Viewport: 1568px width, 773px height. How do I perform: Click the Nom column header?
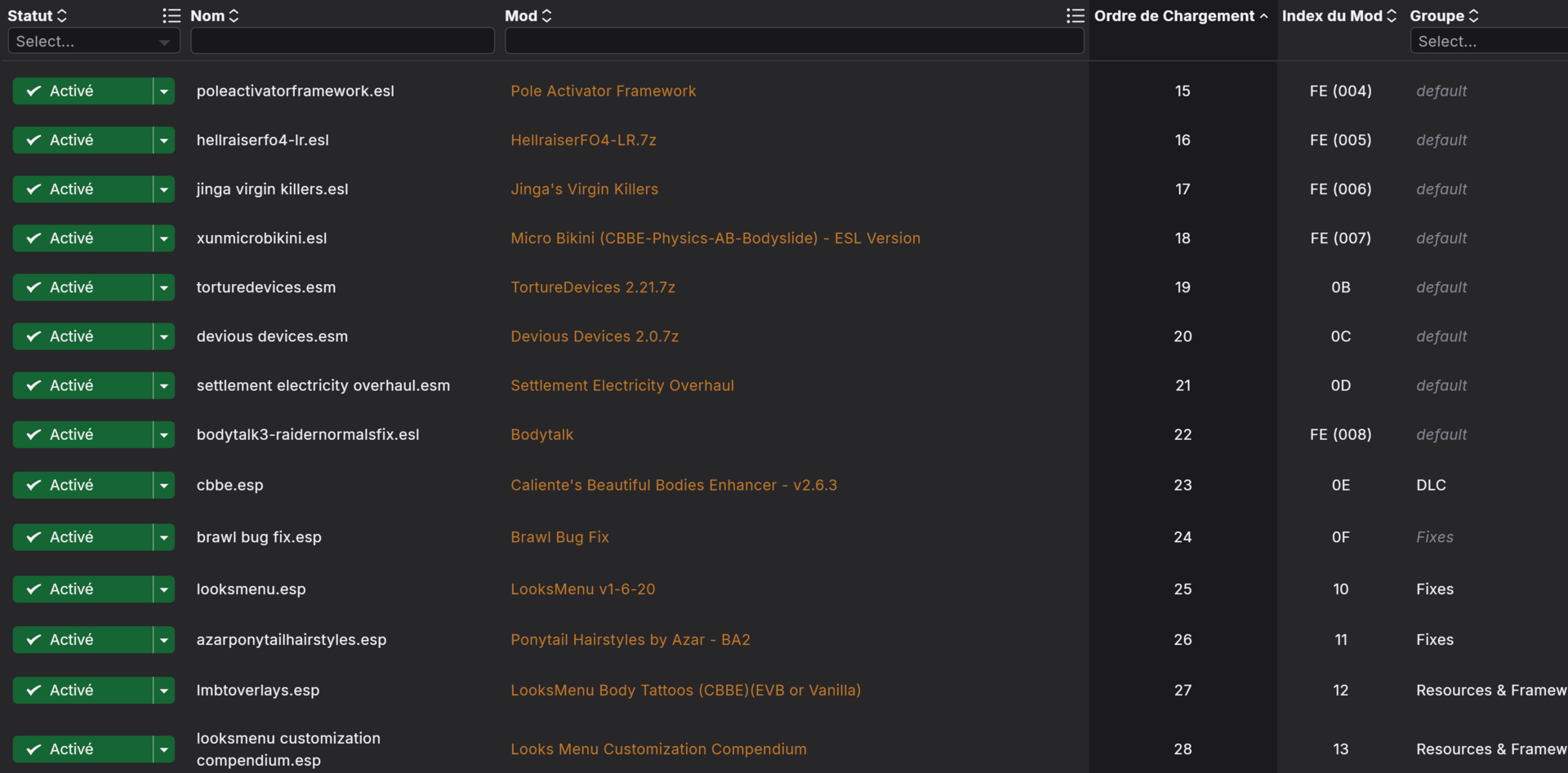207,16
